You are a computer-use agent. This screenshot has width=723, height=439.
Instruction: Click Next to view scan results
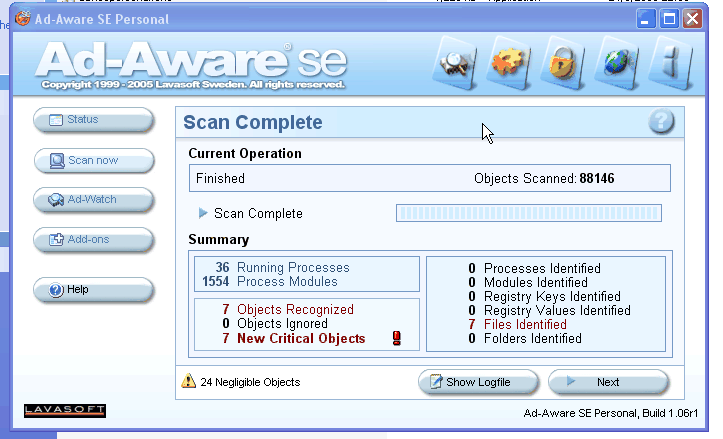point(609,382)
